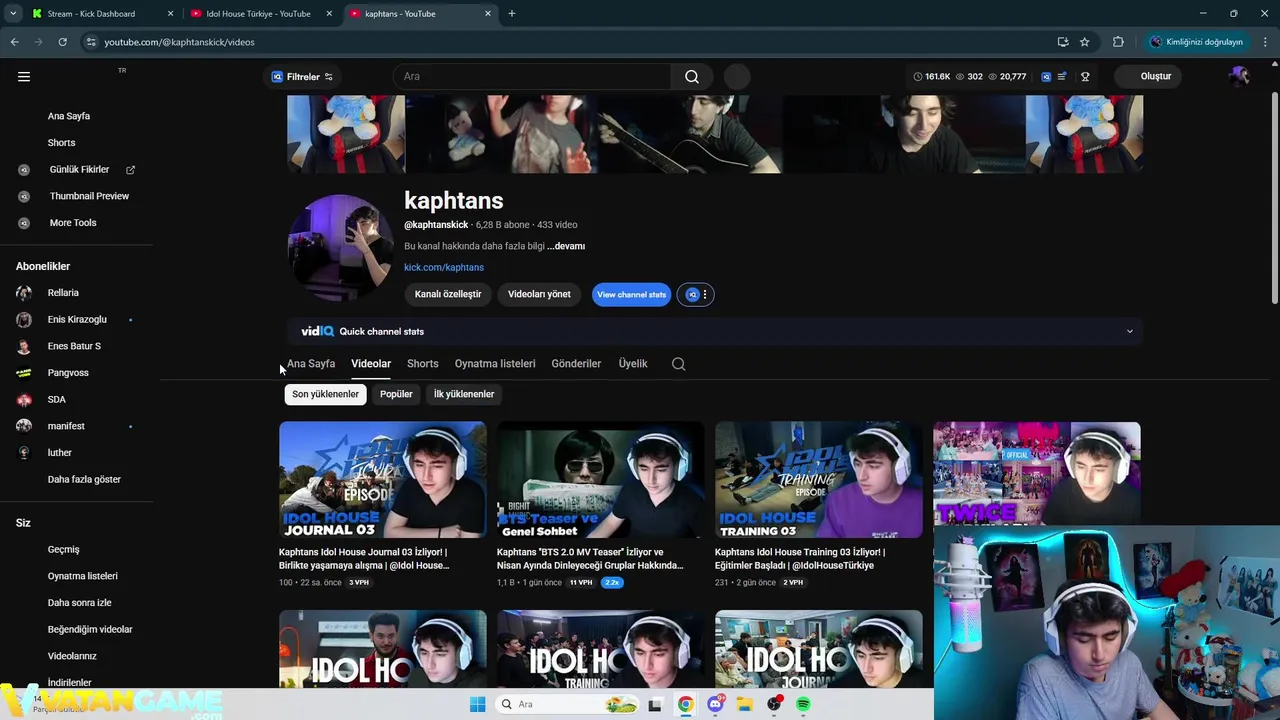Click Günlük Fikirler external link icon

click(130, 170)
